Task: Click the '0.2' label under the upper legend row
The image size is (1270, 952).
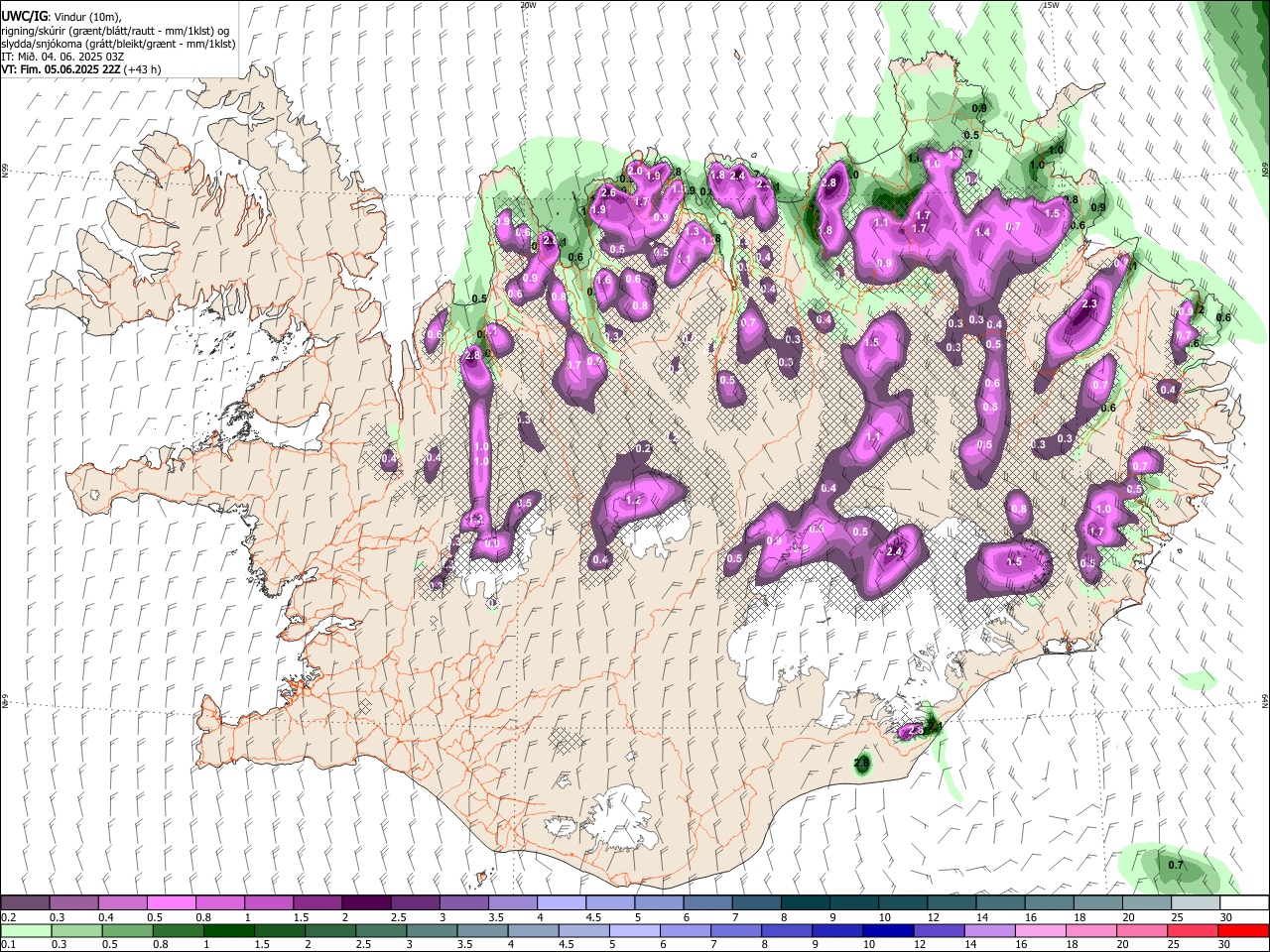Action: [8, 917]
